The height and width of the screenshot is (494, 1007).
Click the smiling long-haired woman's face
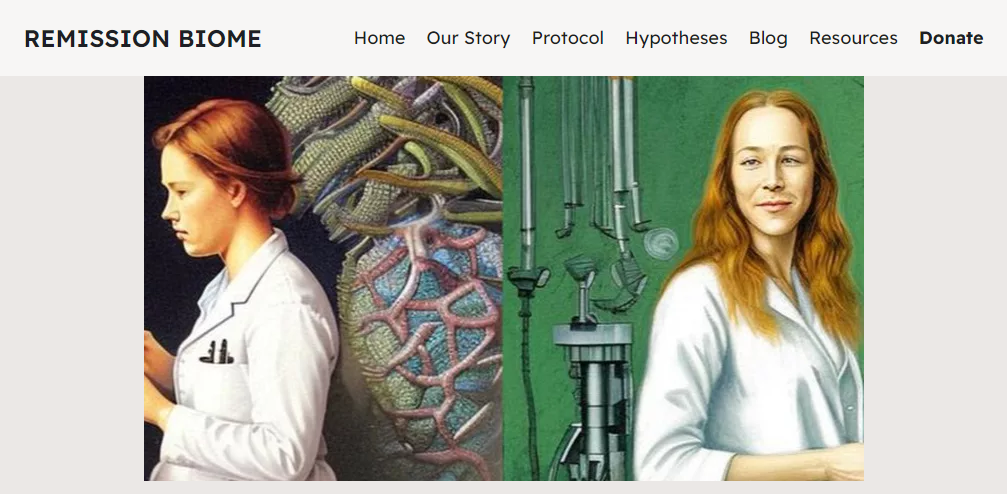coord(771,173)
